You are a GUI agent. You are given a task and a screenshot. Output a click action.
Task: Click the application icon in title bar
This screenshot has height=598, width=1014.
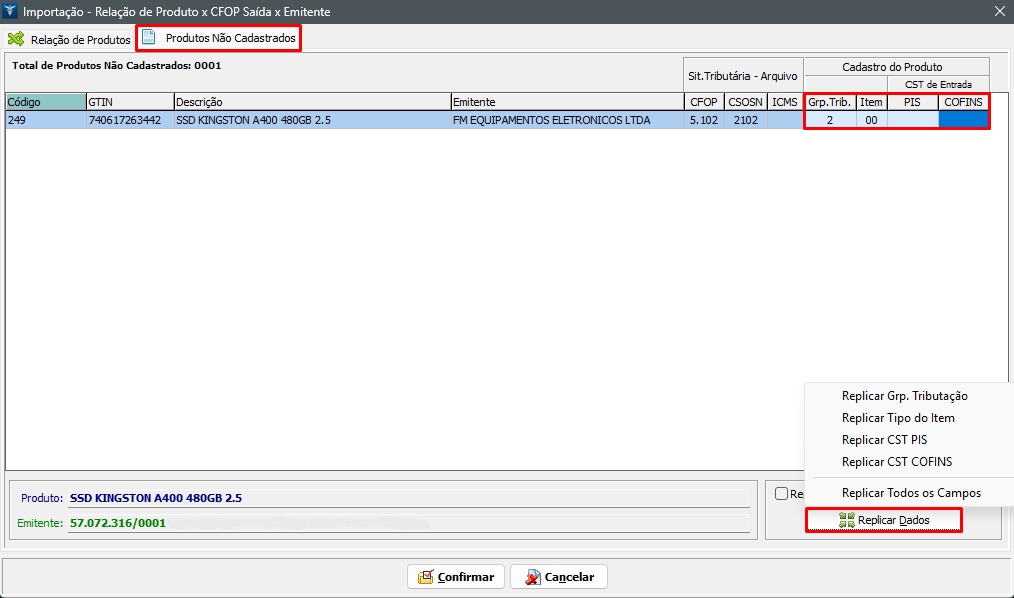(11, 11)
